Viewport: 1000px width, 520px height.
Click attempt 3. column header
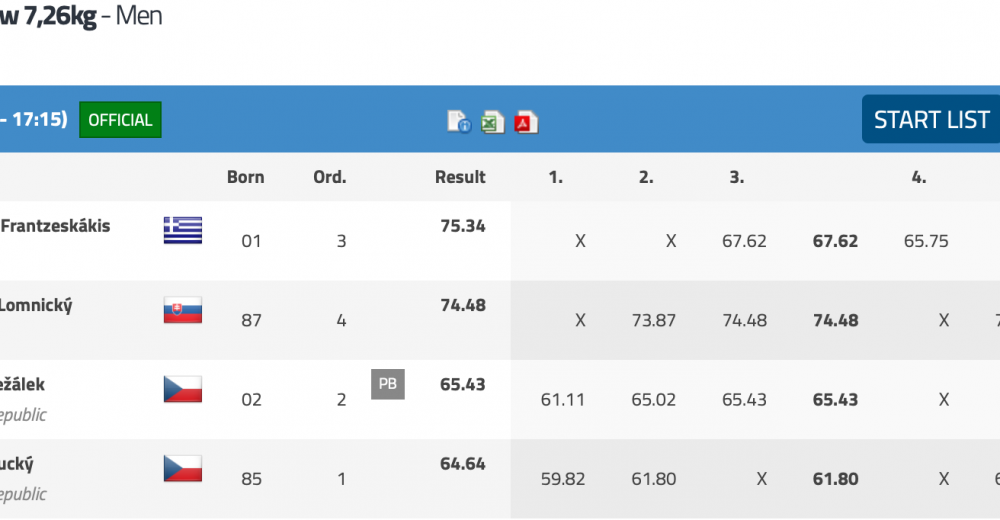[737, 177]
